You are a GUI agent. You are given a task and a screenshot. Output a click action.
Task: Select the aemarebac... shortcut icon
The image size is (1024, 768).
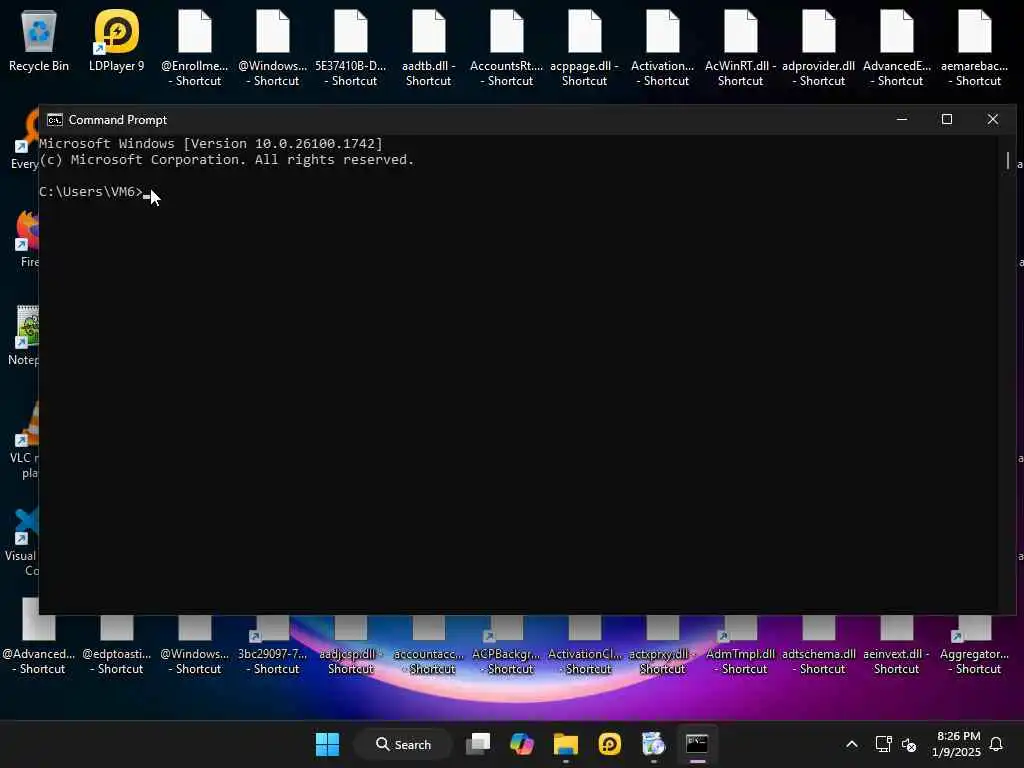tap(974, 48)
